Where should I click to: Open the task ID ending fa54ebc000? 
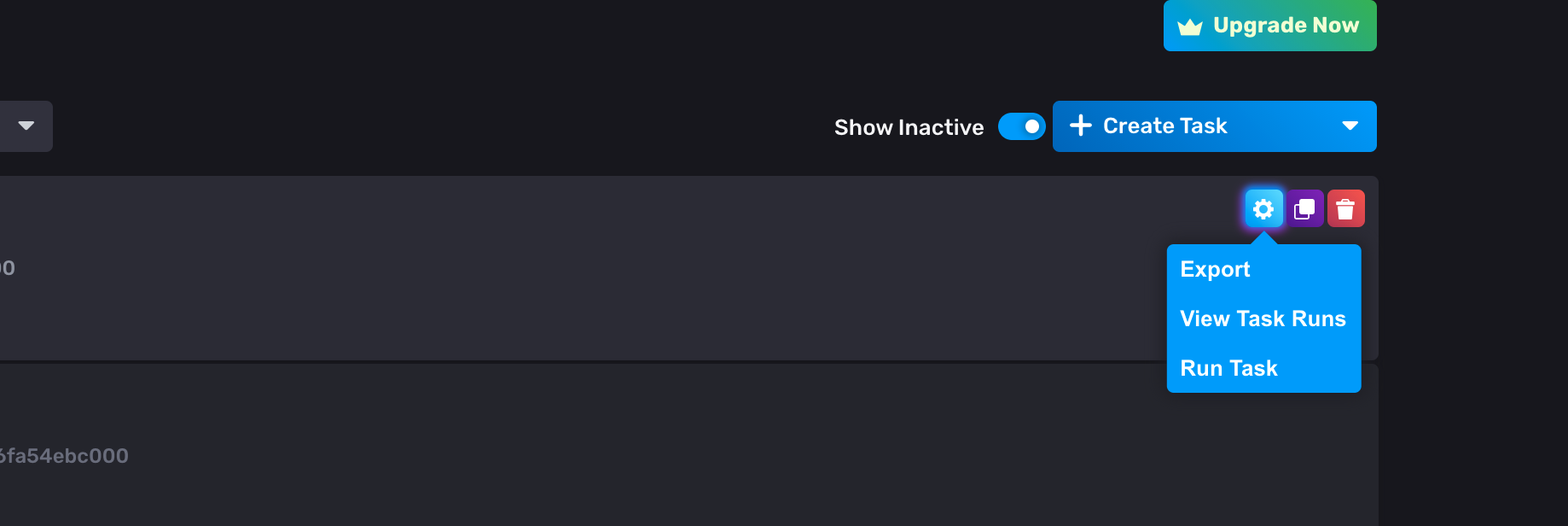tap(64, 455)
